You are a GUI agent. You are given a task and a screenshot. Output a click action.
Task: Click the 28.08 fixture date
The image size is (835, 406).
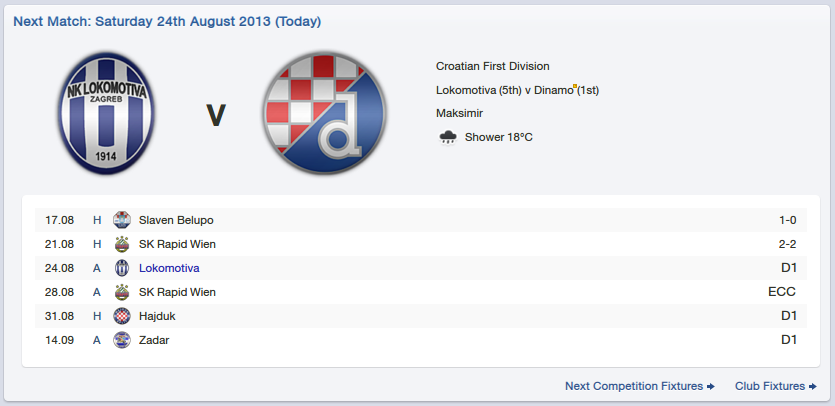coord(59,292)
